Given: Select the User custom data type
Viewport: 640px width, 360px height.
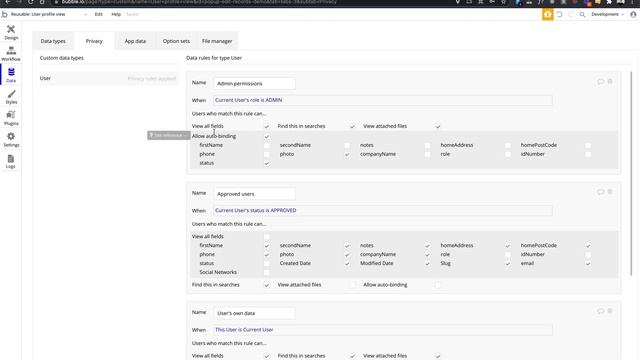Looking at the screenshot, I should tap(109, 78).
